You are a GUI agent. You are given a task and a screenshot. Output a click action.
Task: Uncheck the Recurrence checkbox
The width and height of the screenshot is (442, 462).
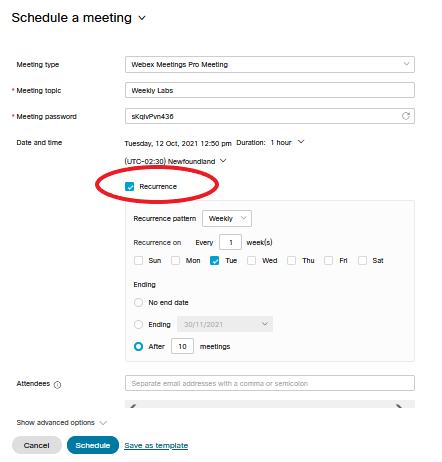click(x=129, y=186)
